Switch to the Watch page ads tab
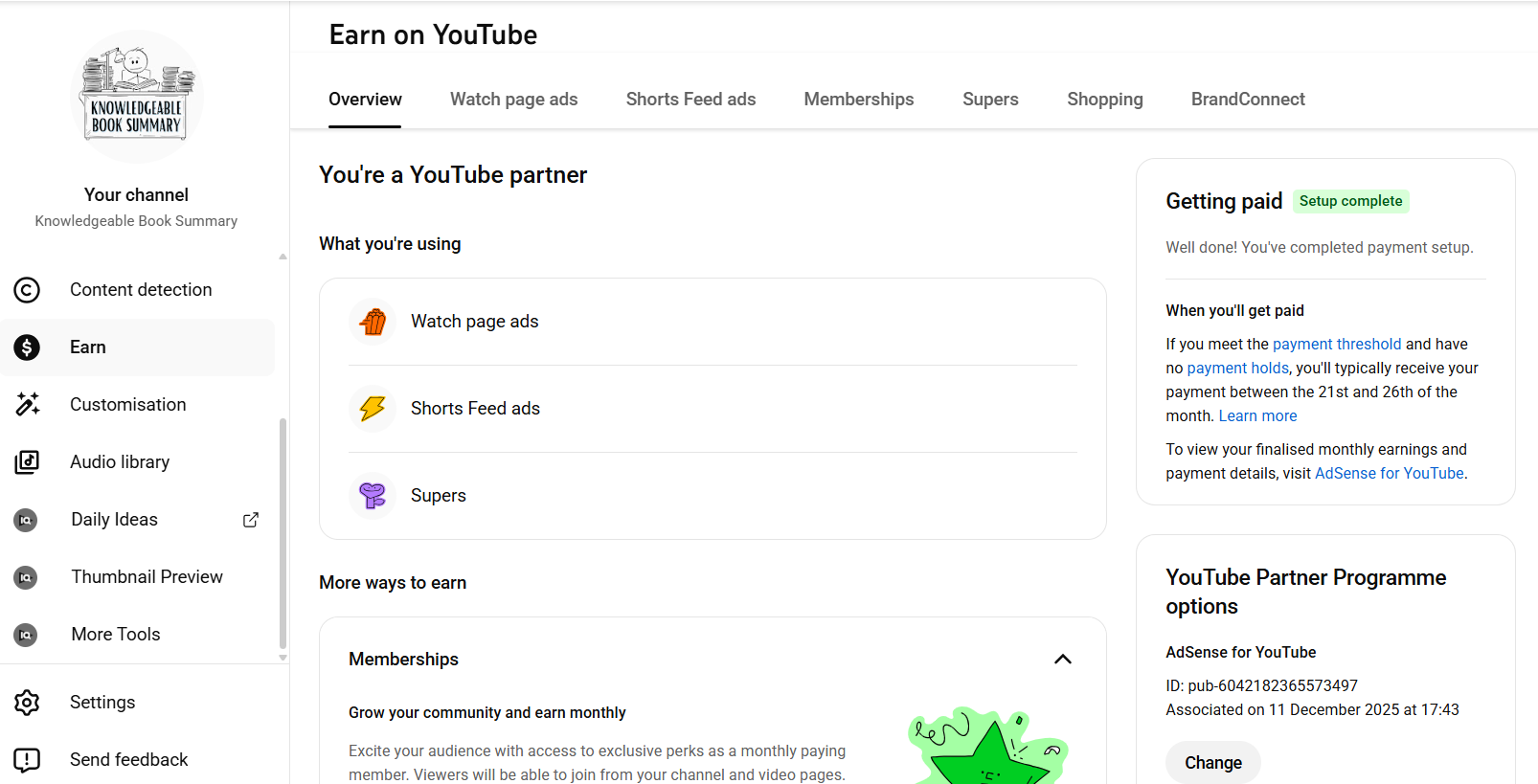 tap(513, 100)
